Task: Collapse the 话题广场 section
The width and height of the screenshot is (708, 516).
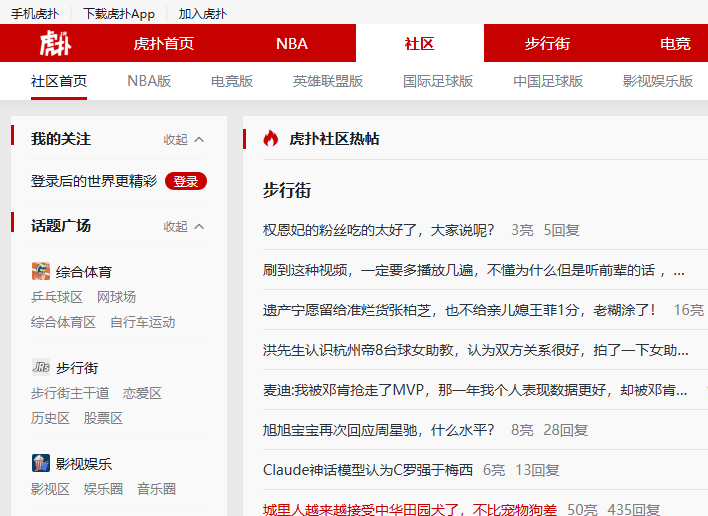Action: click(184, 226)
